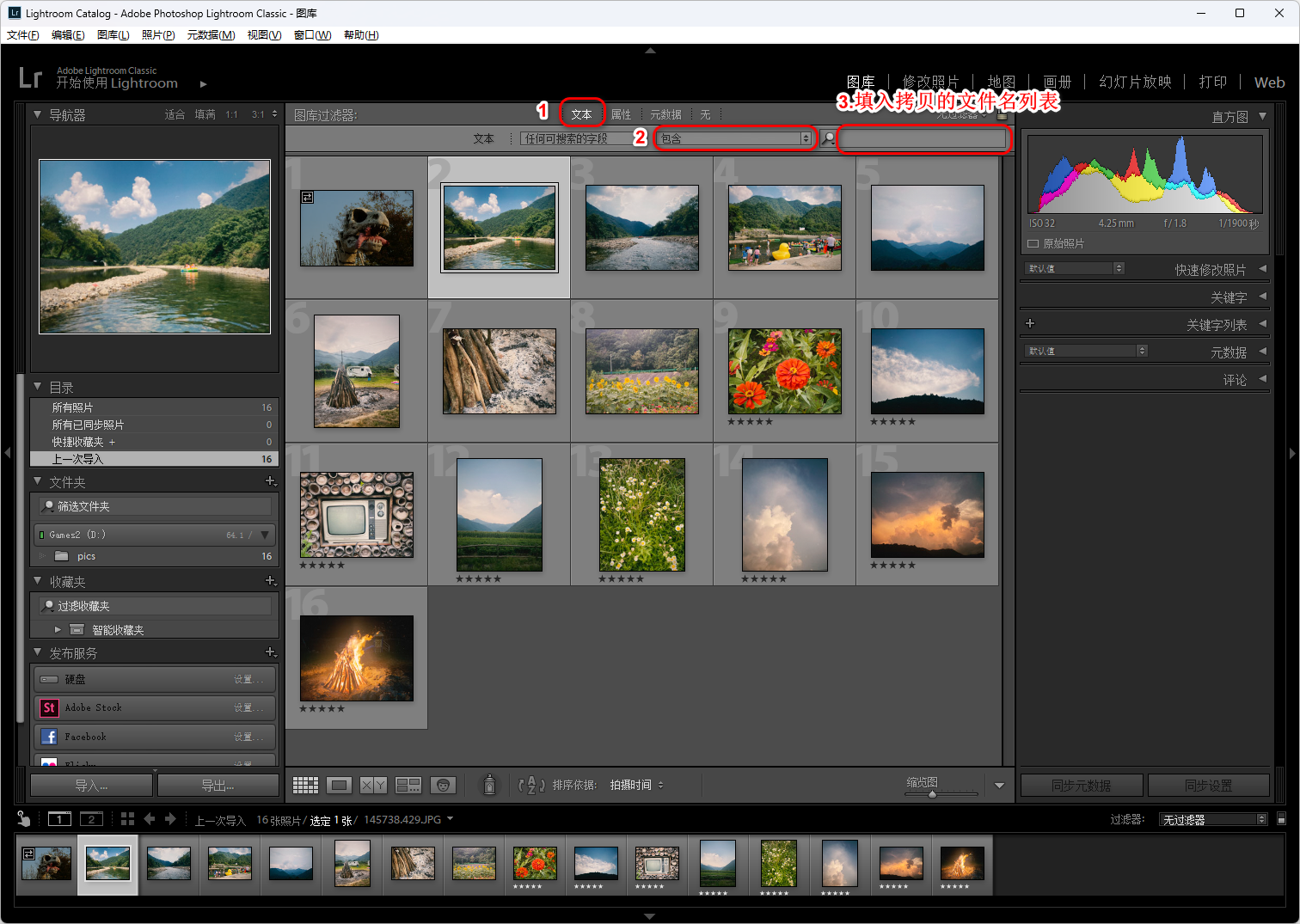
Task: Reverse sort direction with A-Z icon
Action: [531, 785]
